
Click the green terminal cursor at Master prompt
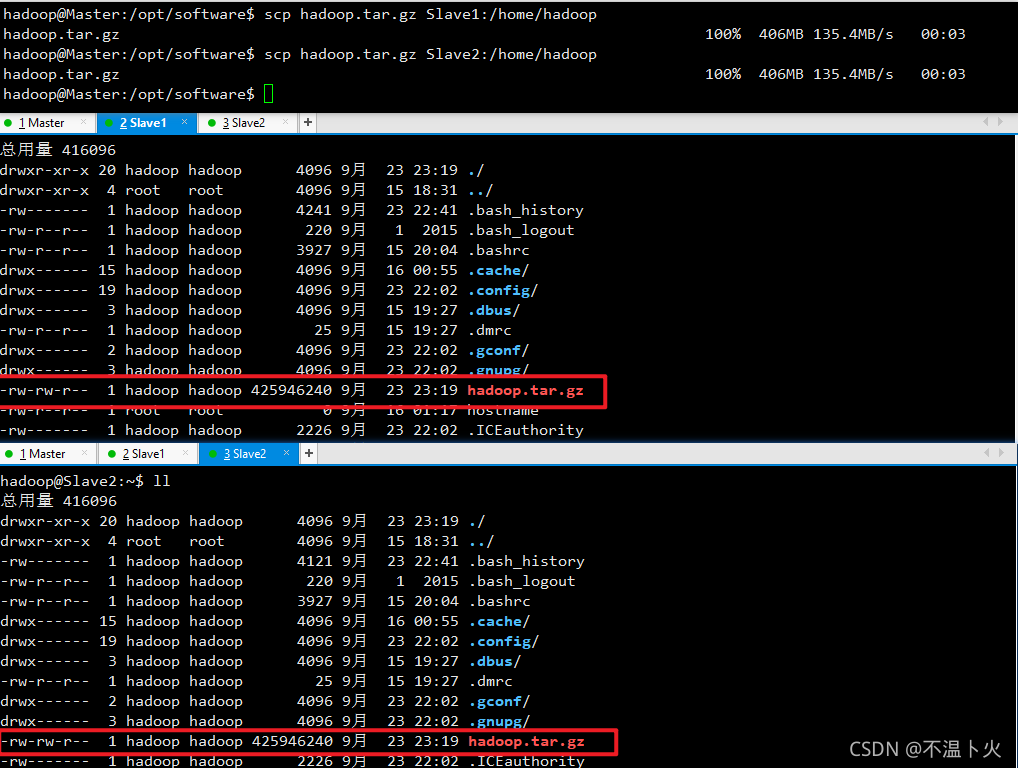[269, 94]
